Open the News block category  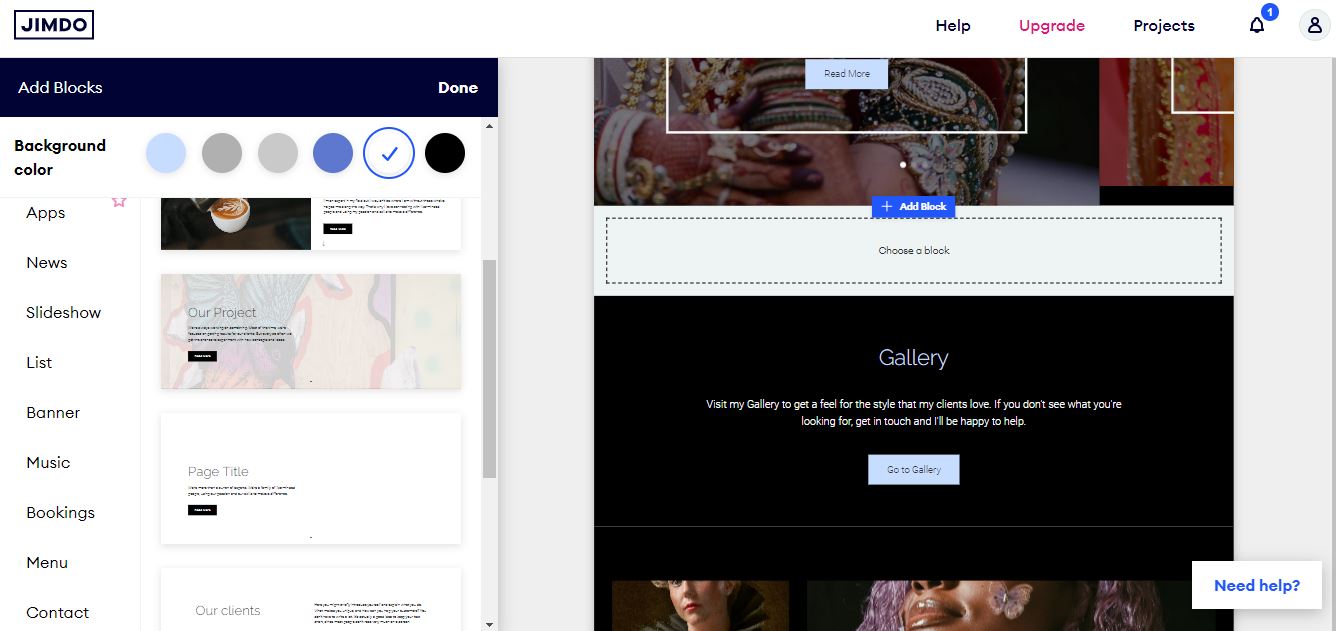click(47, 263)
